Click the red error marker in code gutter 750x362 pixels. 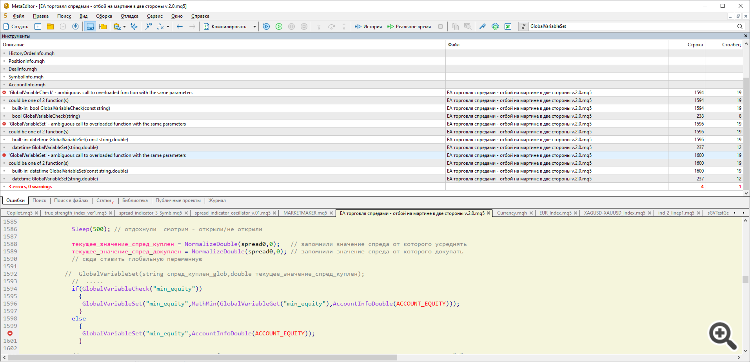coord(9,333)
